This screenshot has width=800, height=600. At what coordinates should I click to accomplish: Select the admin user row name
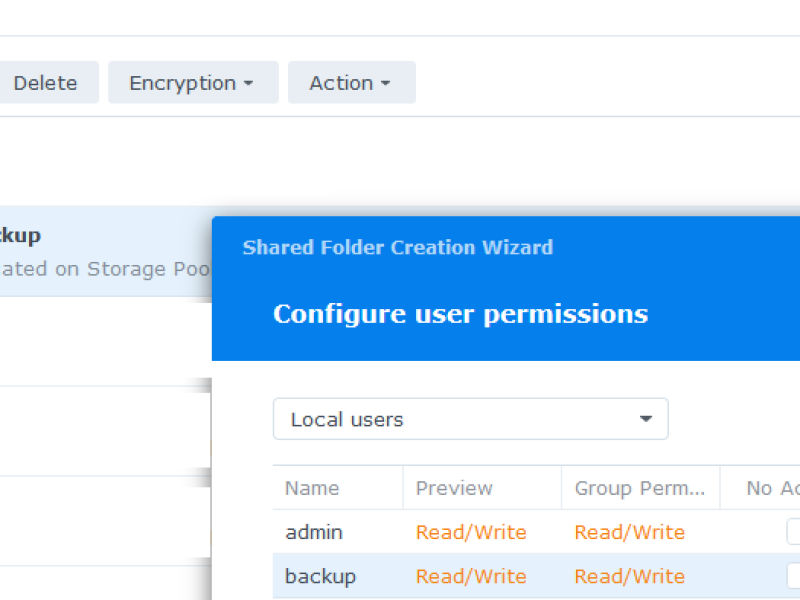[314, 532]
